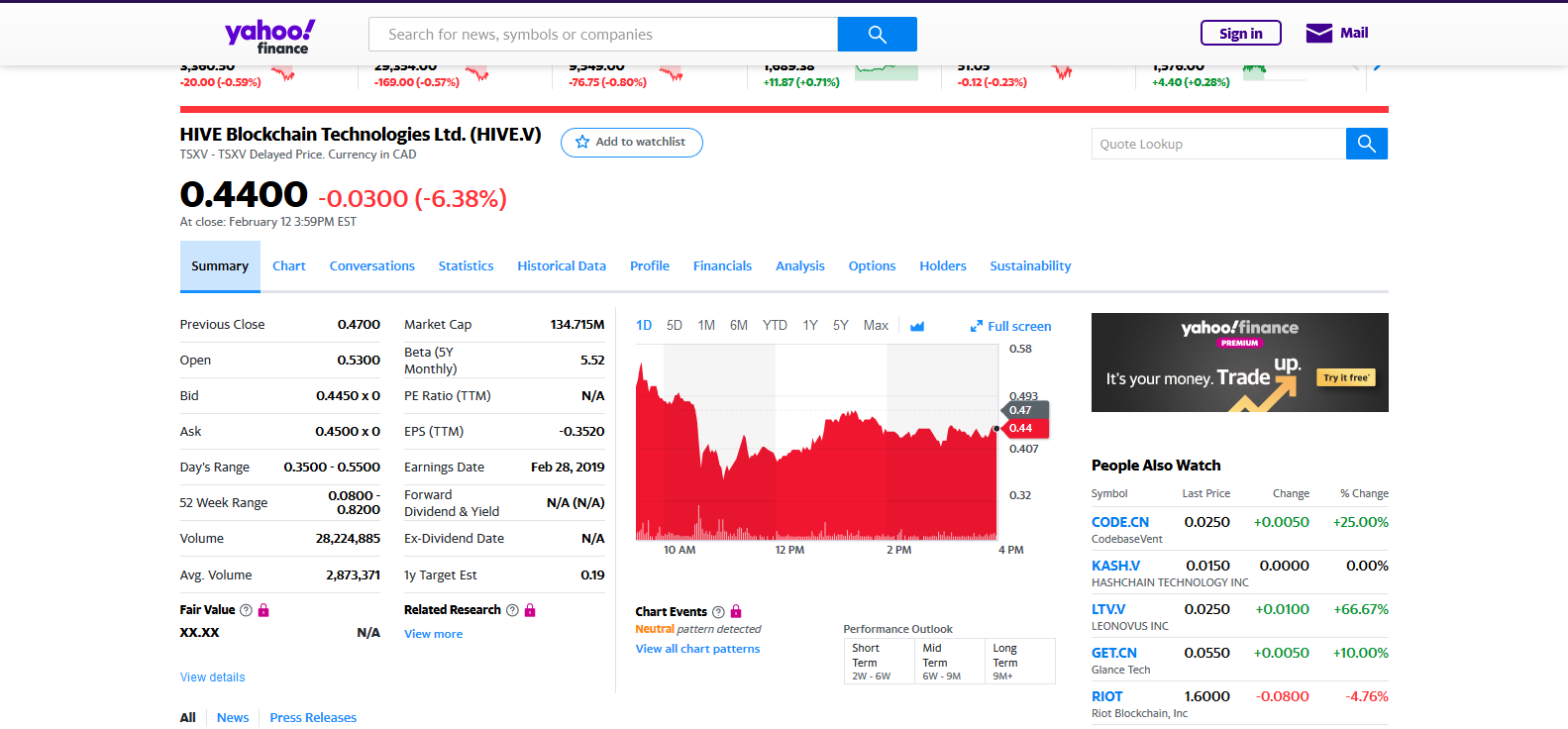Screen dimensions: 1568x729
Task: Add HIVE.V to watchlist
Action: point(631,143)
